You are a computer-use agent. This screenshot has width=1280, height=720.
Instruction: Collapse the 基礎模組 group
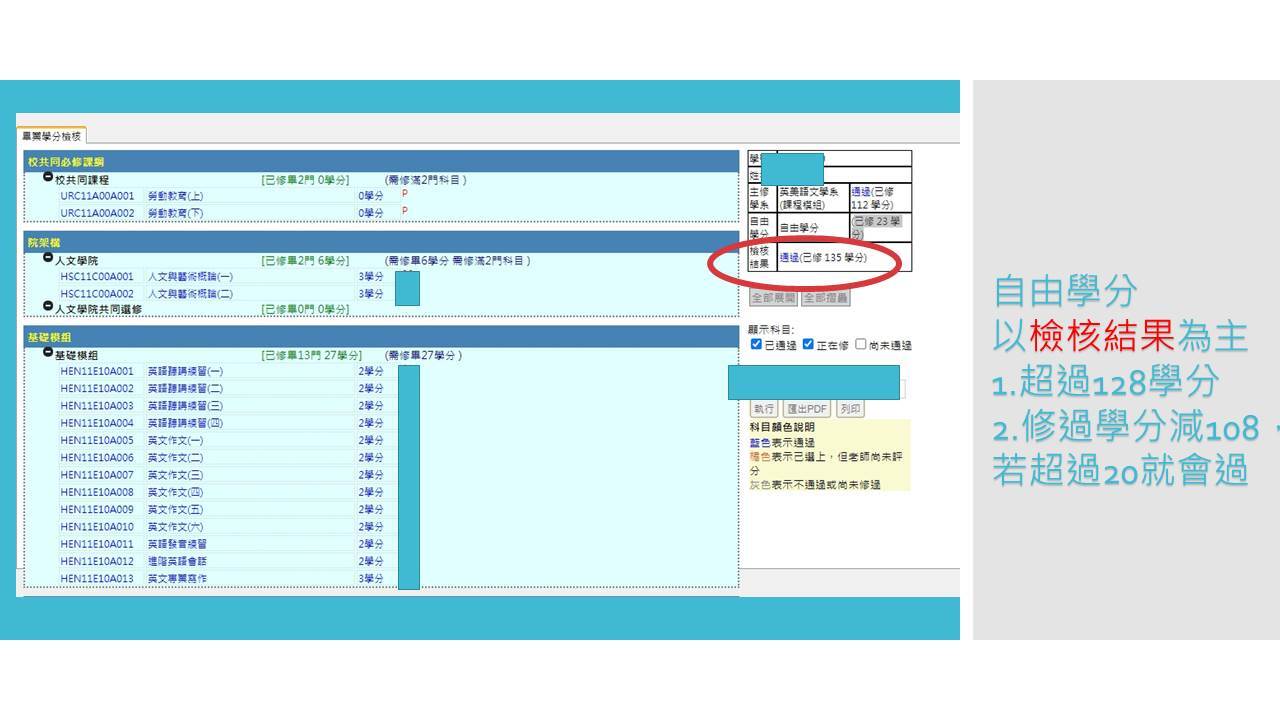point(48,352)
